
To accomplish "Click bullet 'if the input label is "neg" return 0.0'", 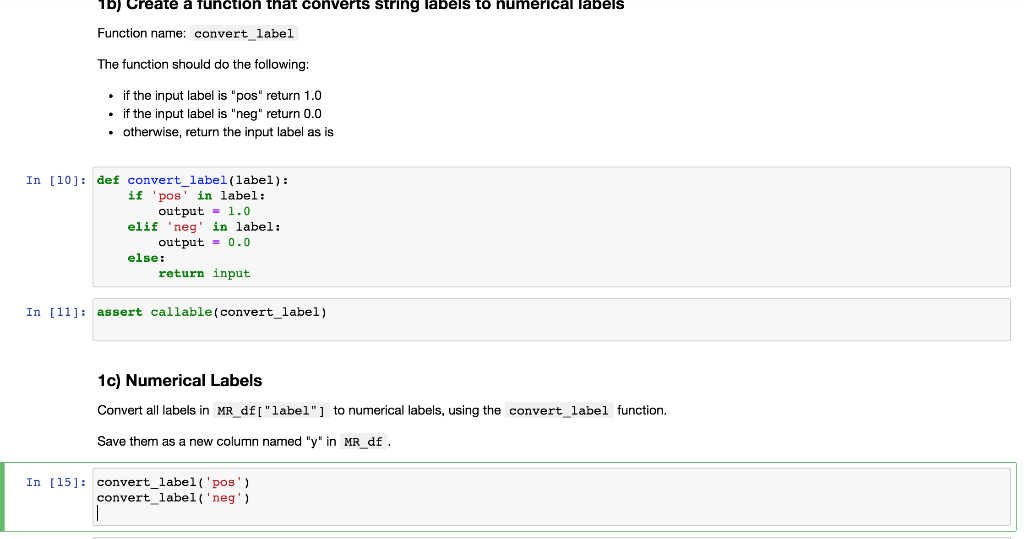I will [222, 114].
